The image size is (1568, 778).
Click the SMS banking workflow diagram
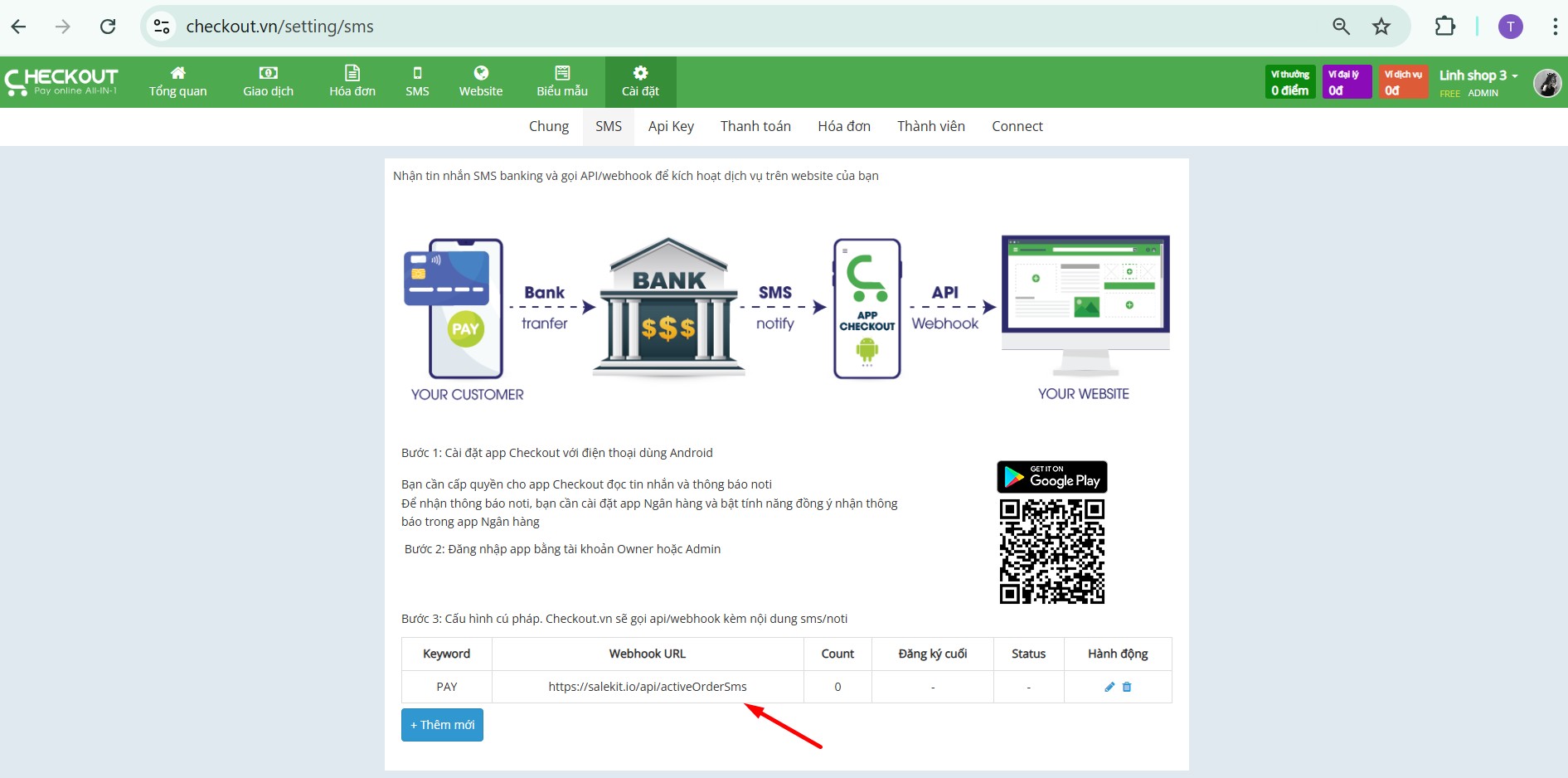786,319
